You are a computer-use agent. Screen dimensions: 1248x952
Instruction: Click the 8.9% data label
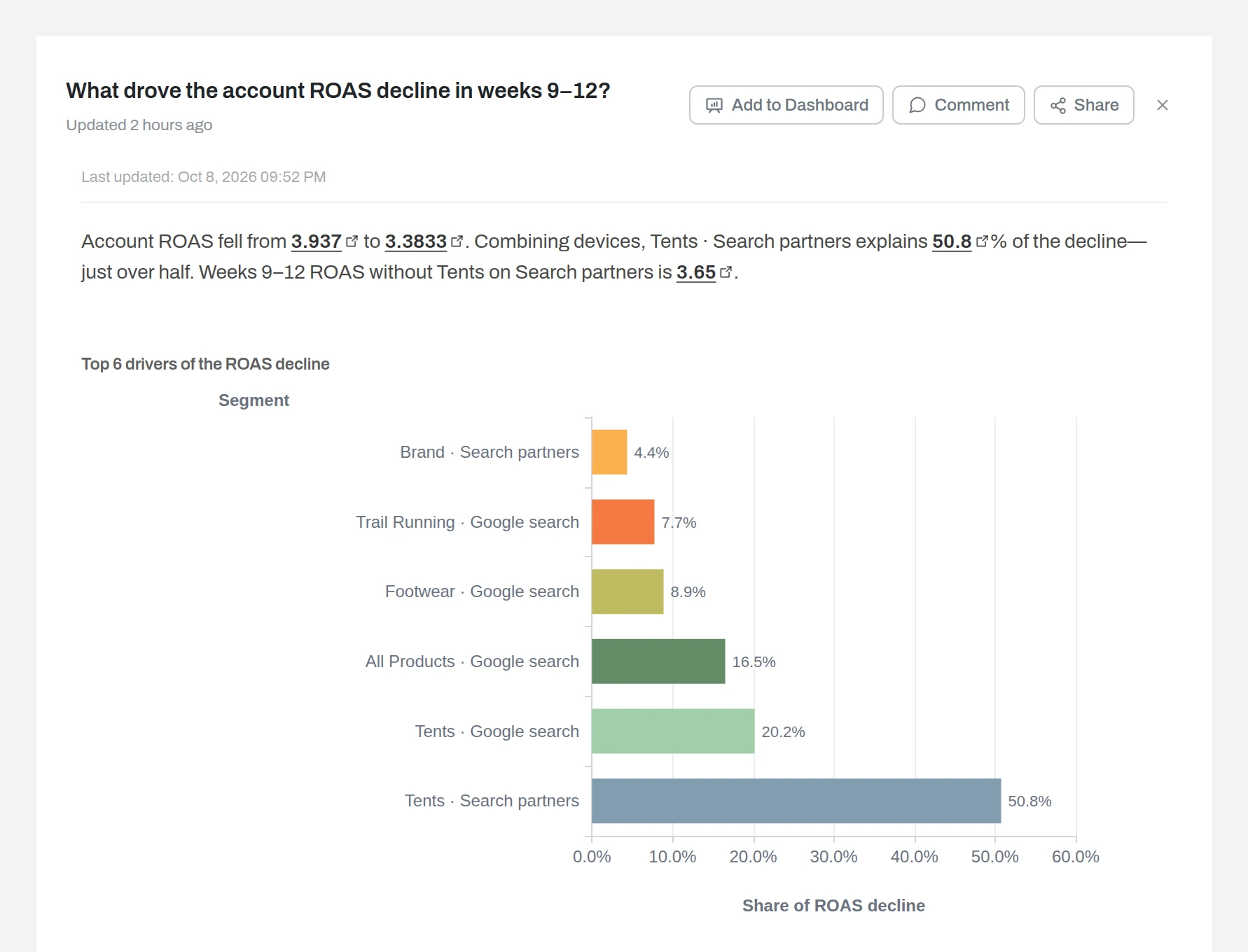pyautogui.click(x=688, y=592)
